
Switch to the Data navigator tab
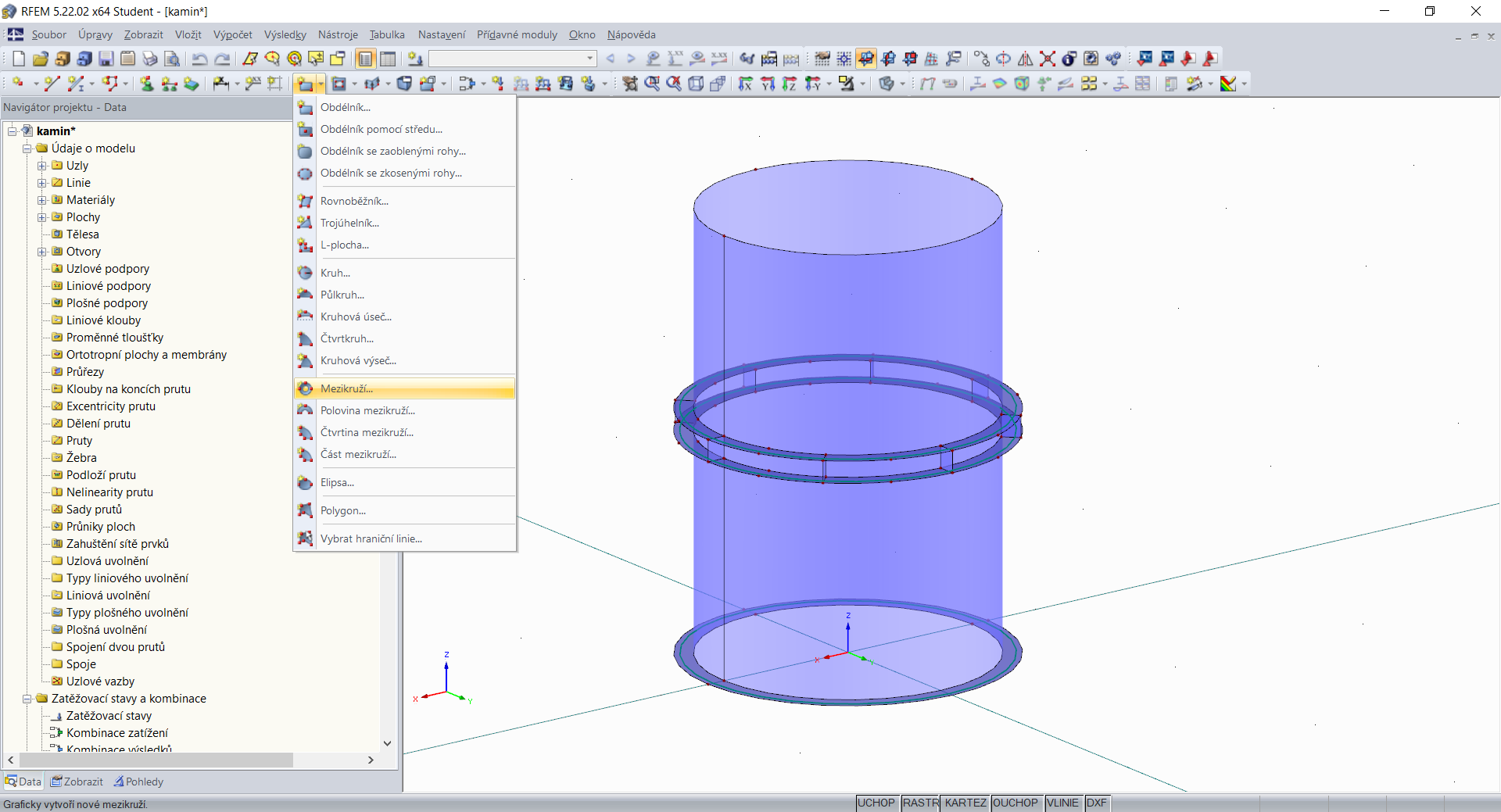(x=23, y=782)
